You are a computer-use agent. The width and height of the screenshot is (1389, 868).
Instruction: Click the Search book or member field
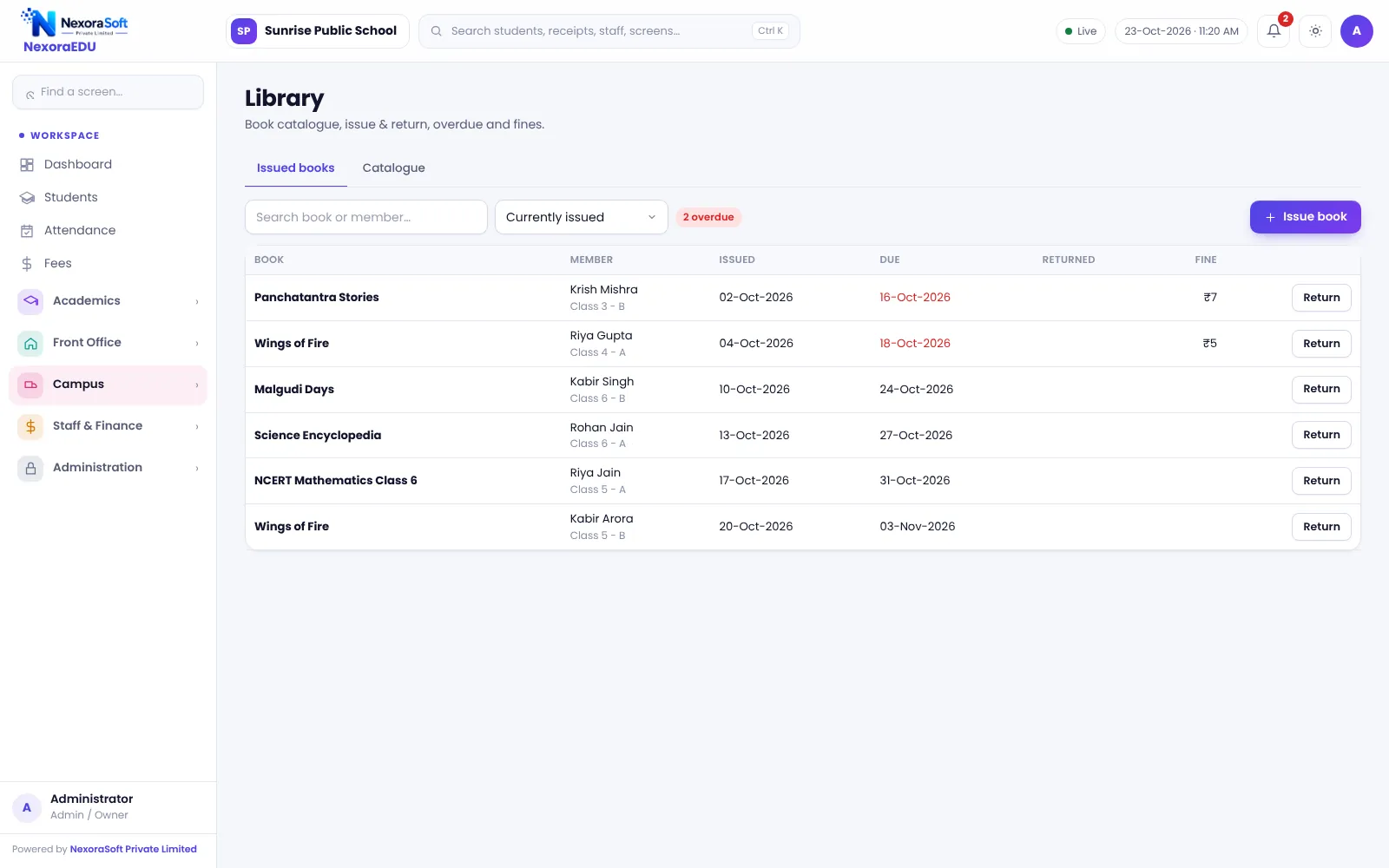click(365, 217)
